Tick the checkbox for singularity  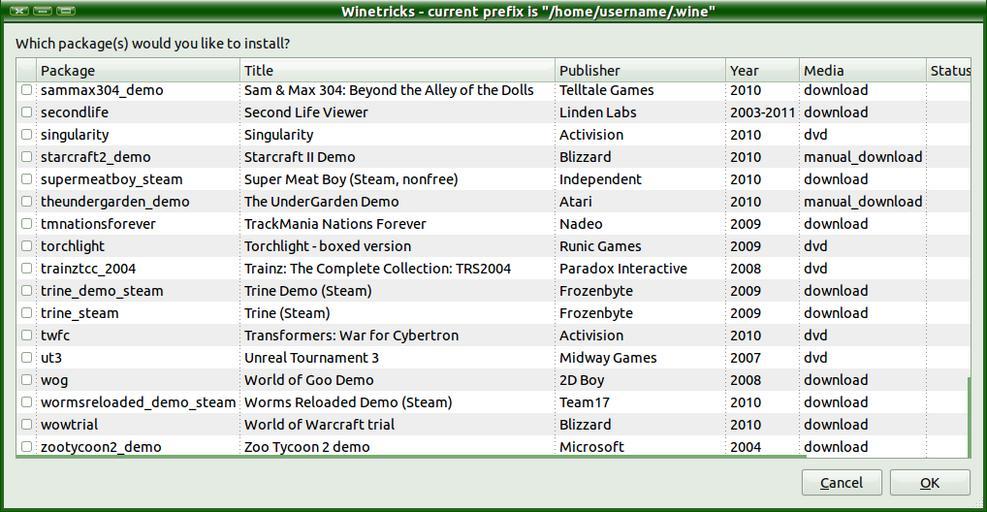point(27,134)
